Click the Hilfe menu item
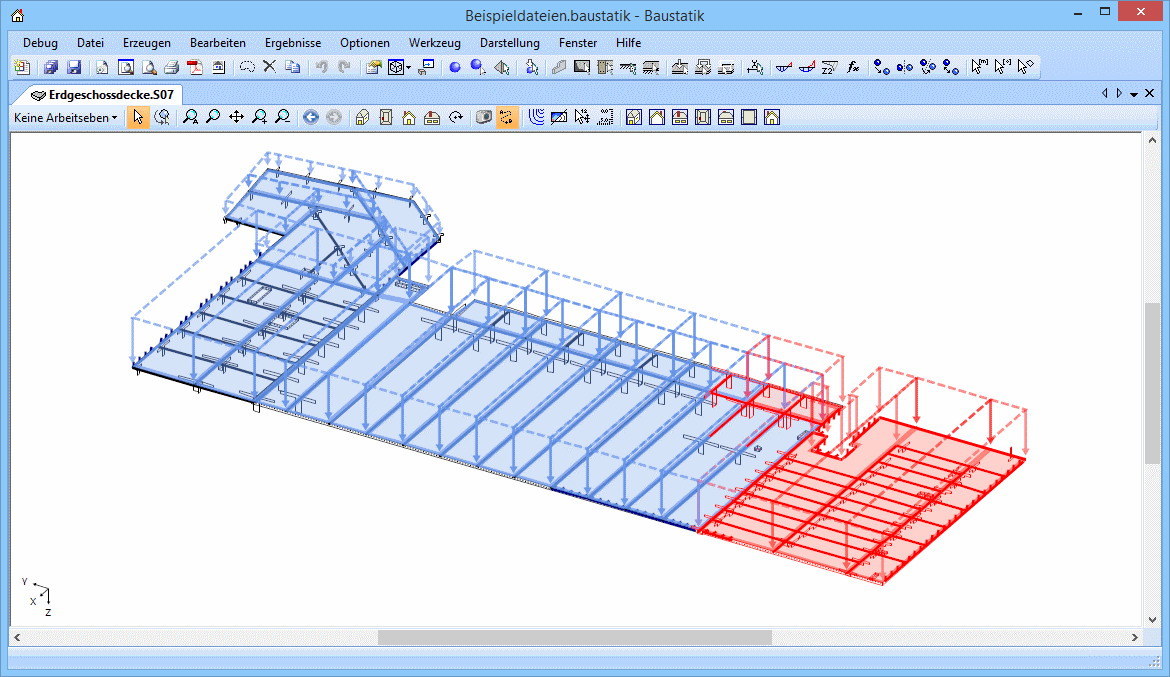Viewport: 1170px width, 677px height. (628, 43)
